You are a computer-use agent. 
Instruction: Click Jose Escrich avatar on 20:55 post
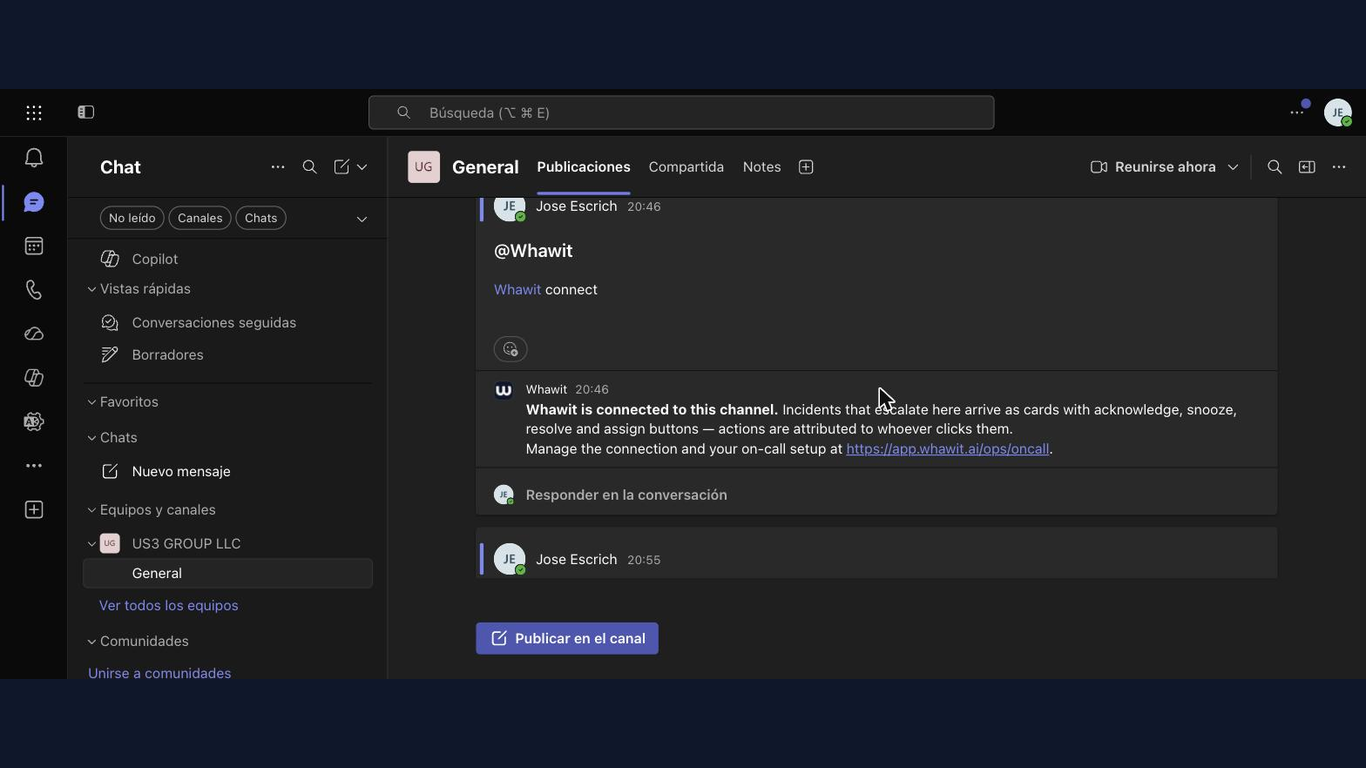click(x=510, y=560)
